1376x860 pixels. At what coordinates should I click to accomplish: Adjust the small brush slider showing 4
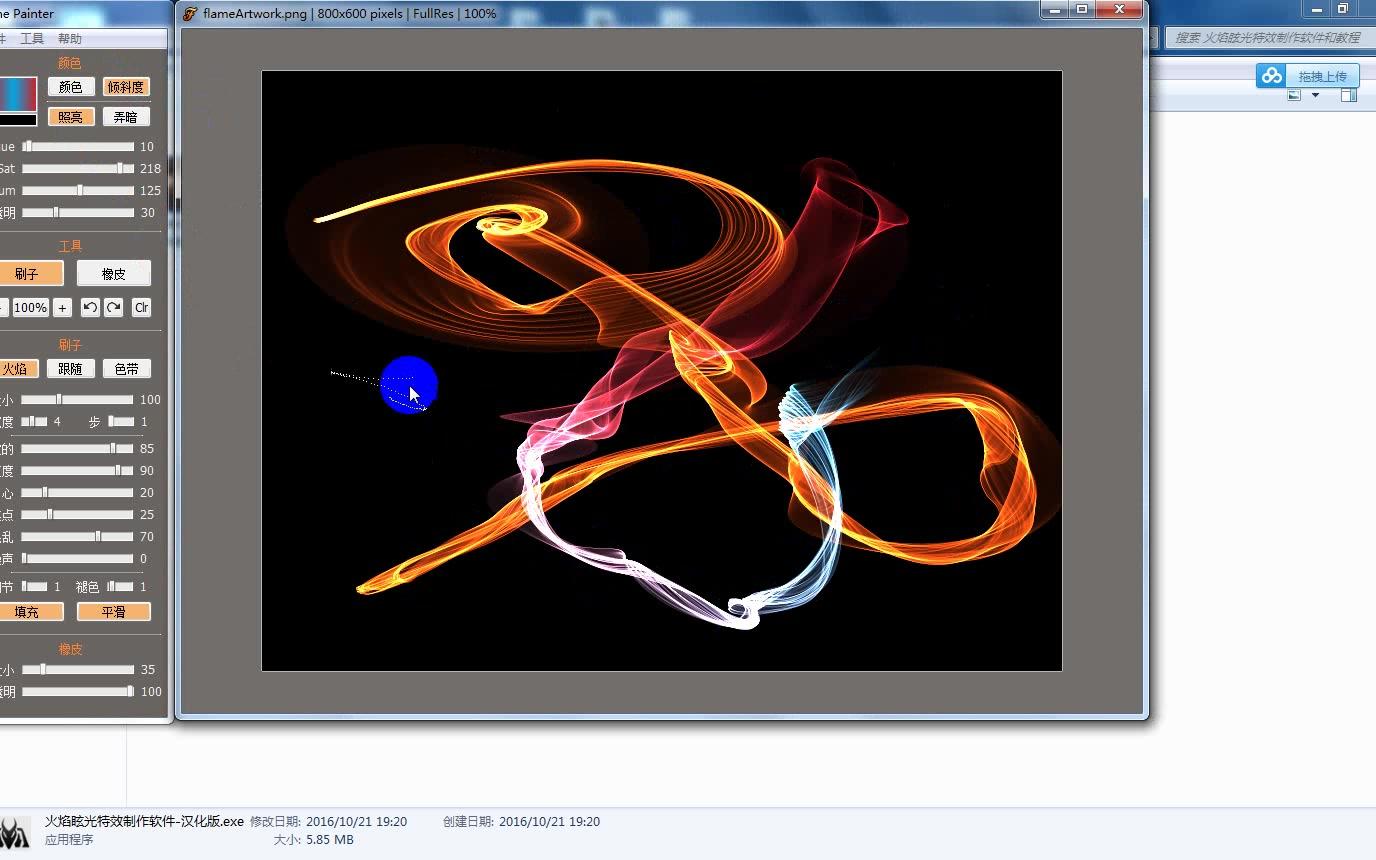35,422
